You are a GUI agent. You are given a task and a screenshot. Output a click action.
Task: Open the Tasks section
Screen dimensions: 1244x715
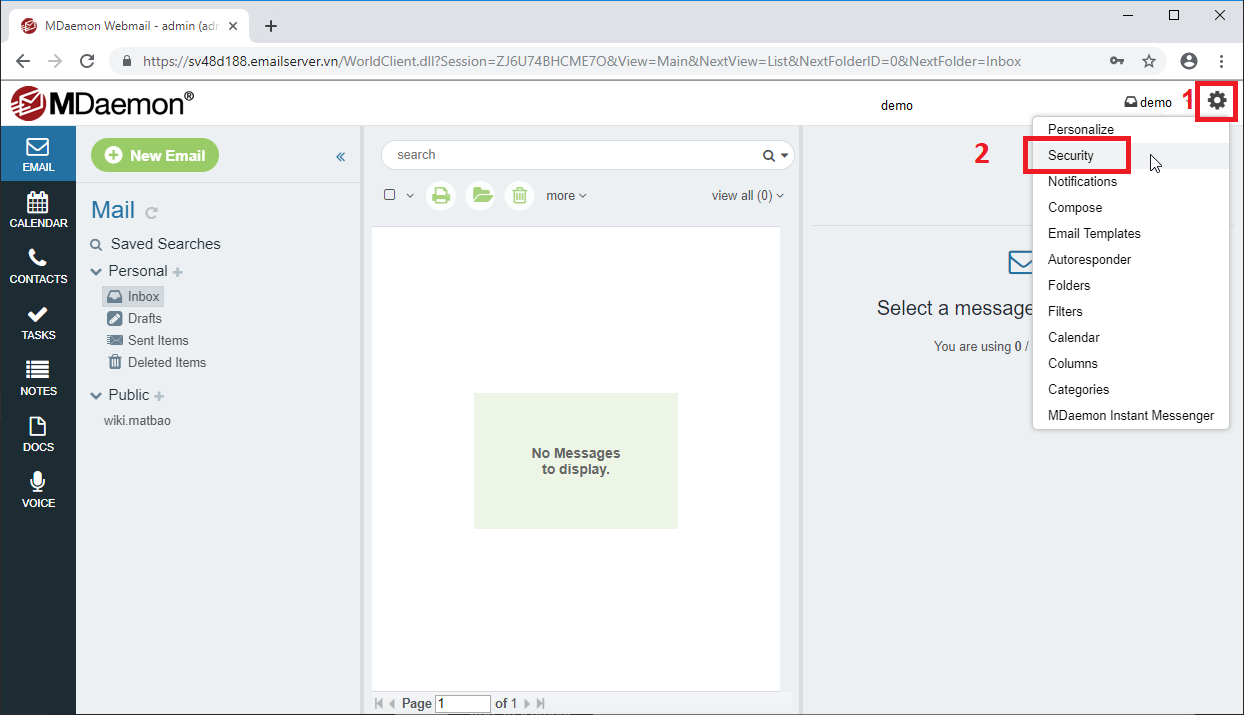(x=38, y=321)
